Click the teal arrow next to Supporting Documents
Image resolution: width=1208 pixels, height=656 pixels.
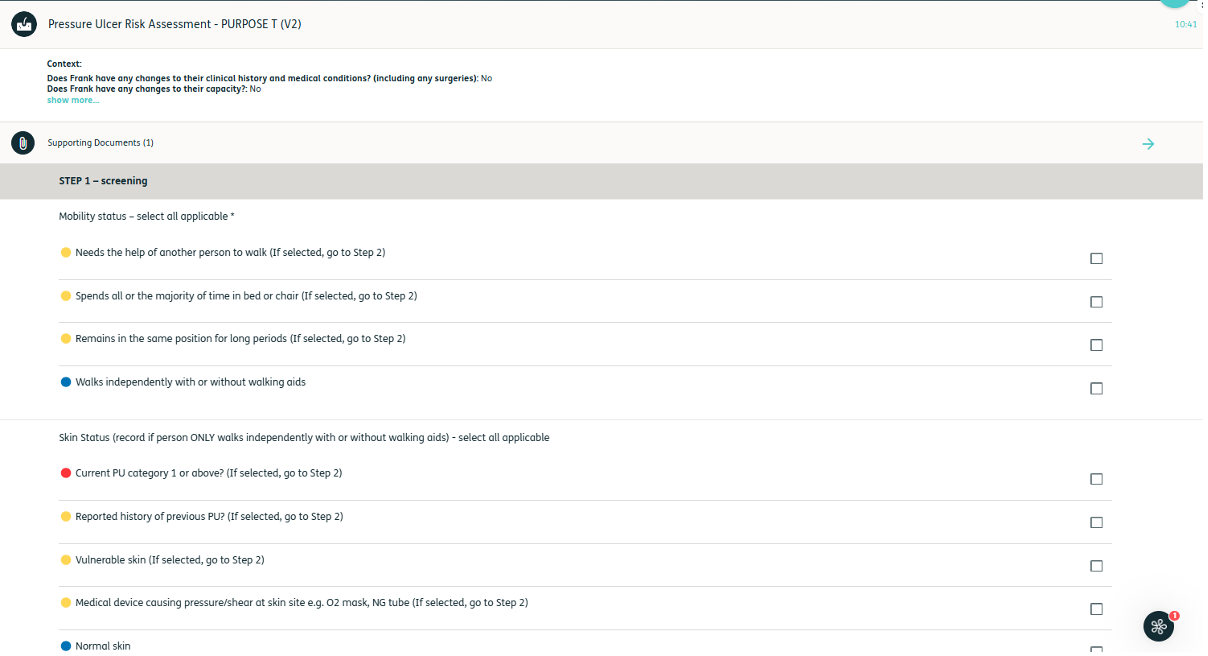click(x=1148, y=143)
